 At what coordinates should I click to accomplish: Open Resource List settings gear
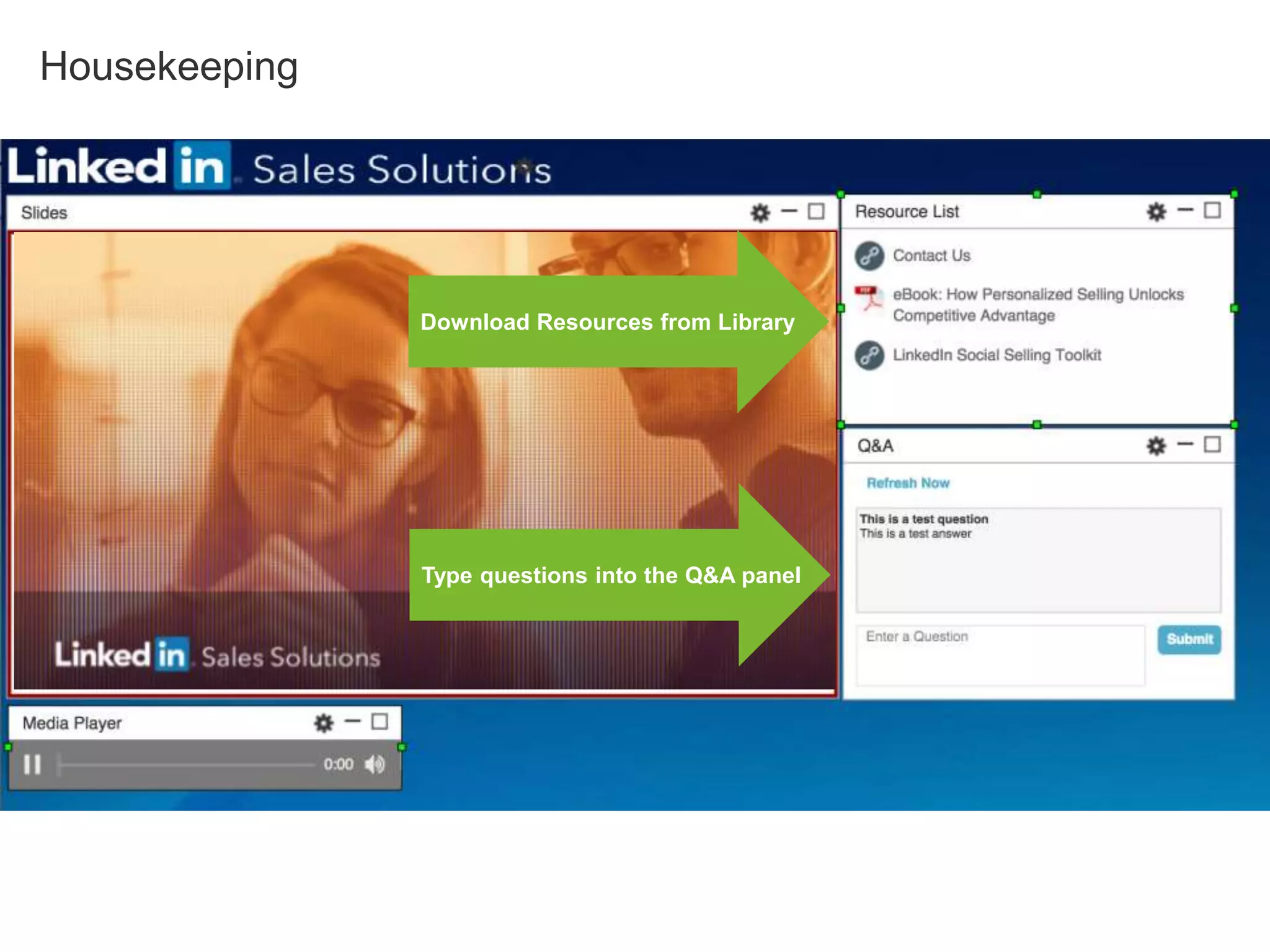click(1156, 211)
